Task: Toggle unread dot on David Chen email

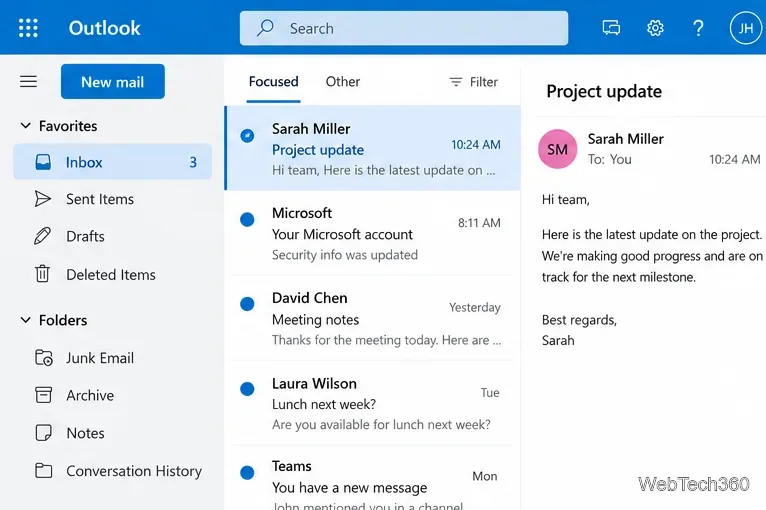Action: (x=247, y=304)
